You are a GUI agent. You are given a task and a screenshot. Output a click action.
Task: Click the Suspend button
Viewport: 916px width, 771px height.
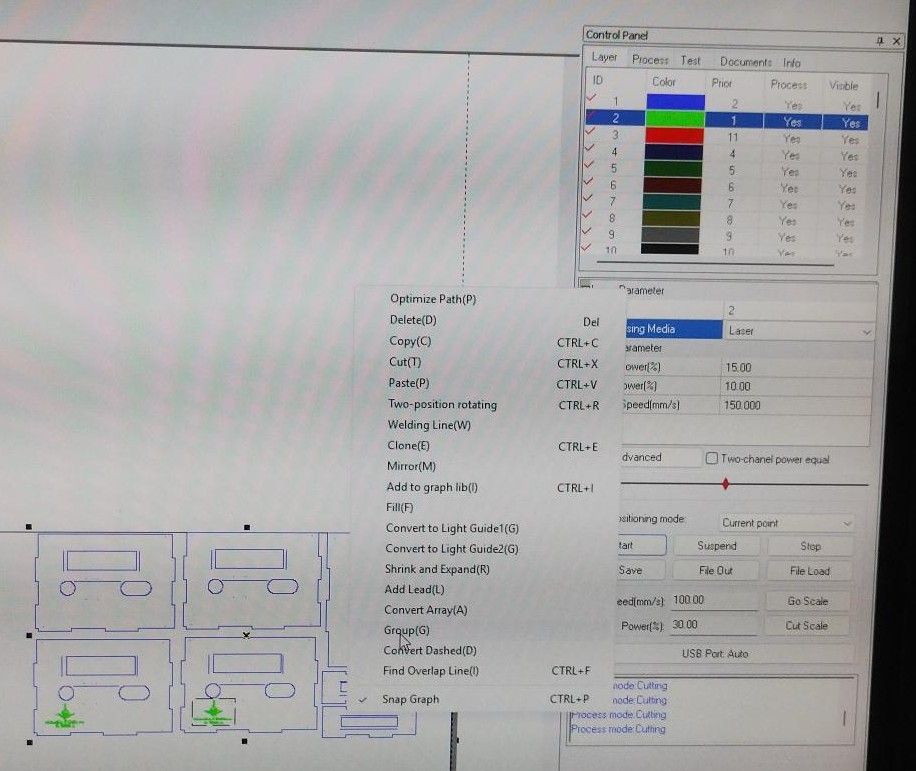point(717,546)
